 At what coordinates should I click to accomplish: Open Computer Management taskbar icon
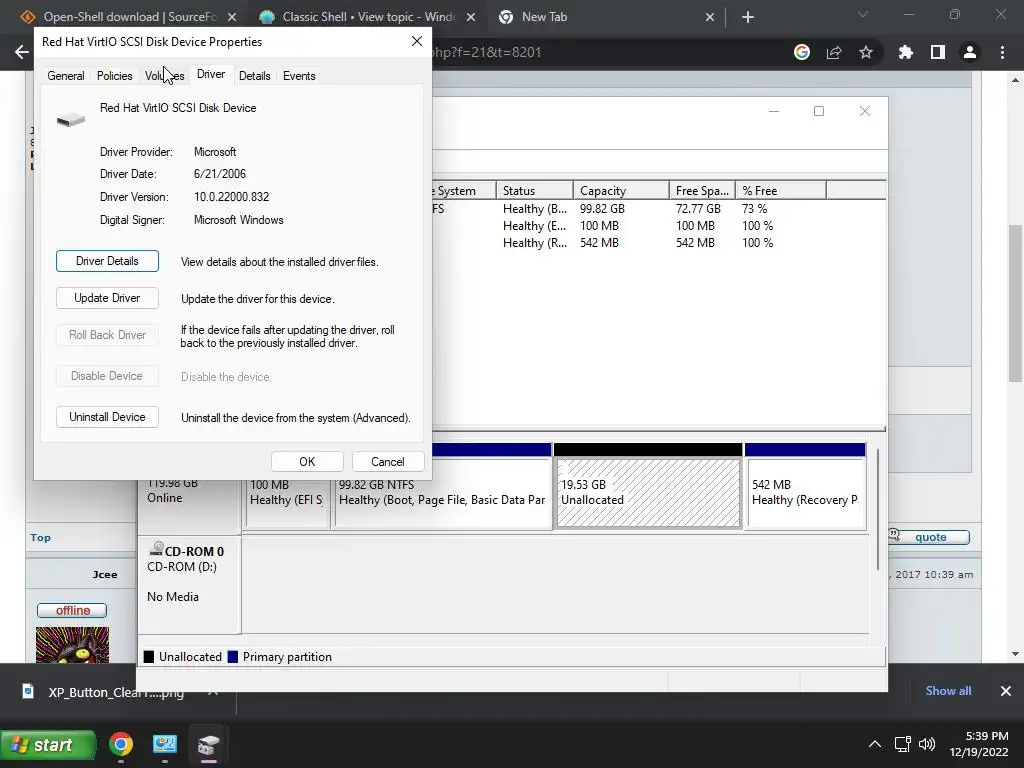165,744
